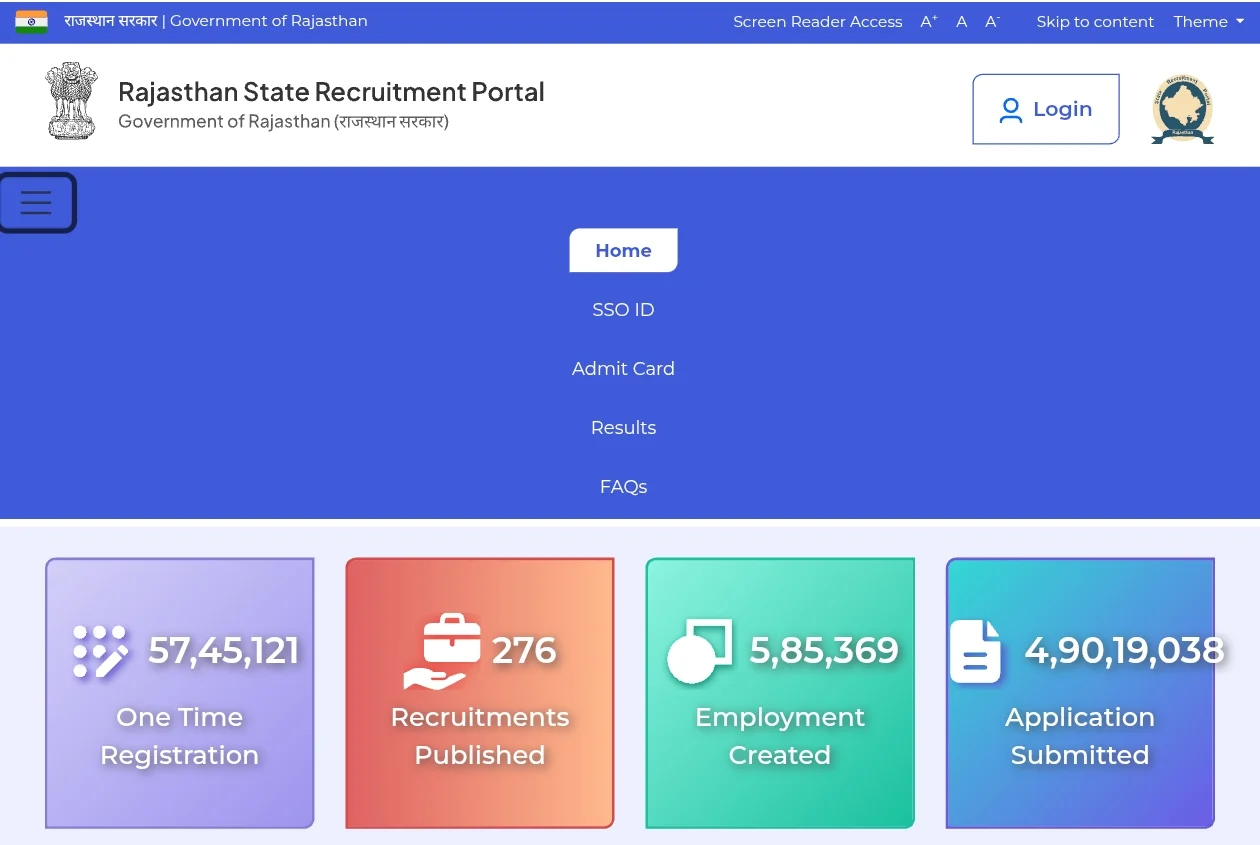Click the One Time Registration pencil icon
The height and width of the screenshot is (845, 1260).
(x=101, y=651)
